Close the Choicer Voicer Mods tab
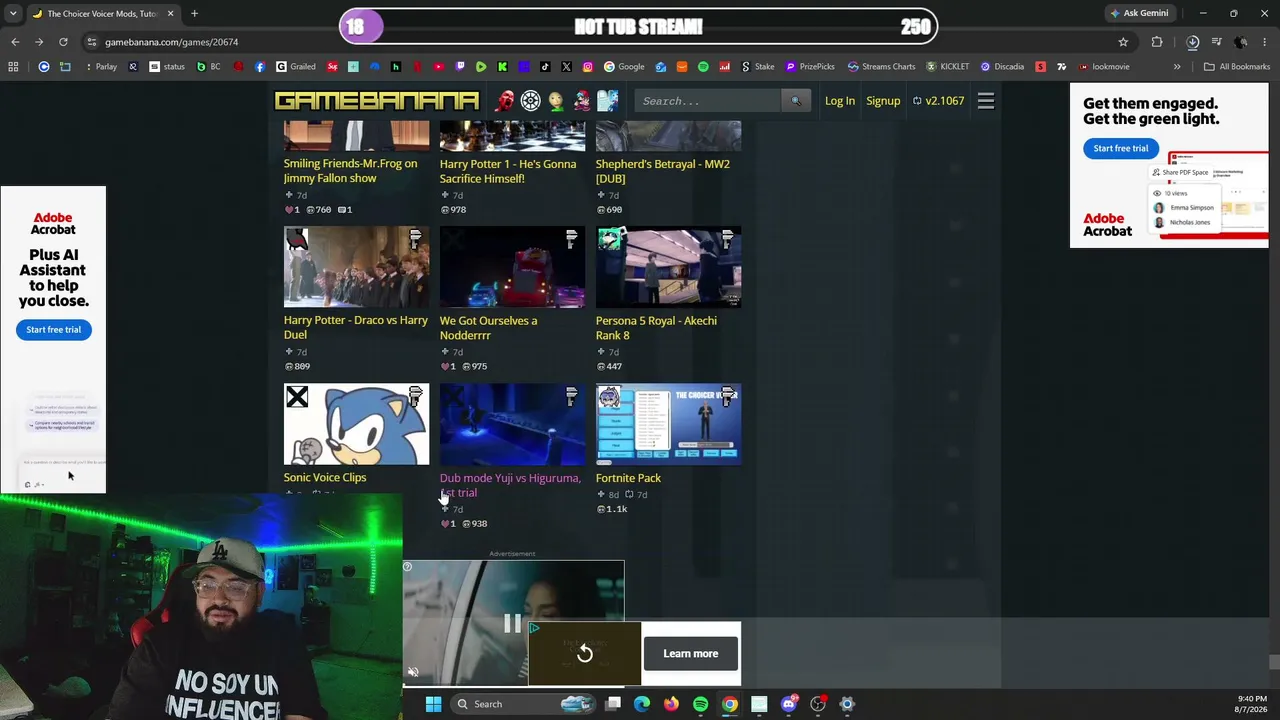Viewport: 1280px width, 720px height. (170, 14)
